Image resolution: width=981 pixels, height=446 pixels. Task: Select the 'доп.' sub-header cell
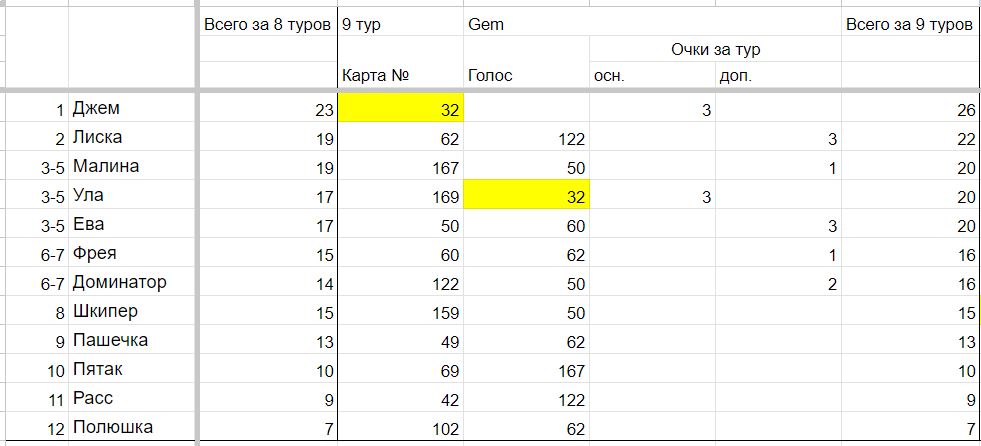click(778, 76)
